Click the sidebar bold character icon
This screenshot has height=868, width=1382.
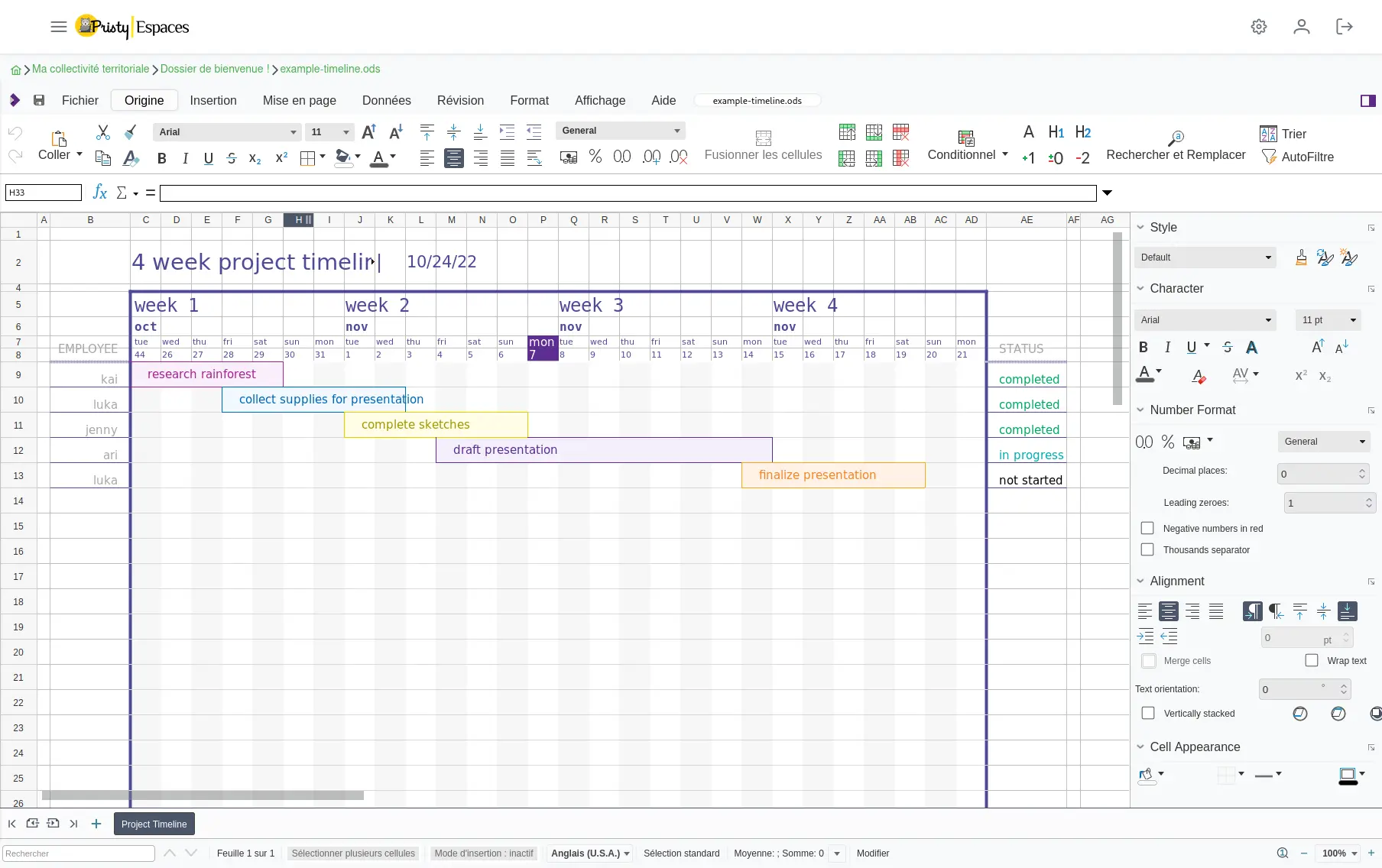coord(1144,348)
